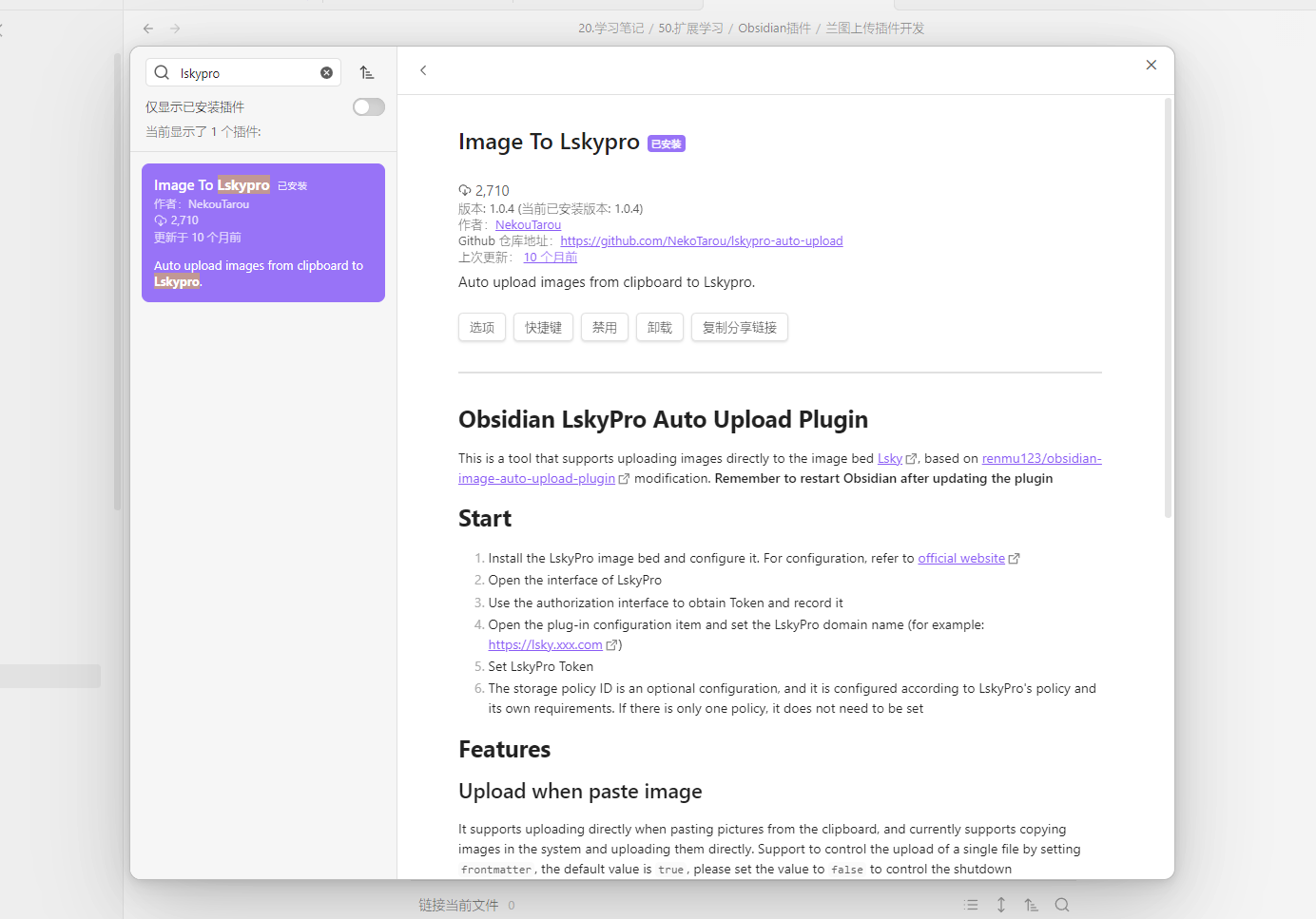Click the bottom bar search icon
1316x919 pixels.
click(1062, 905)
